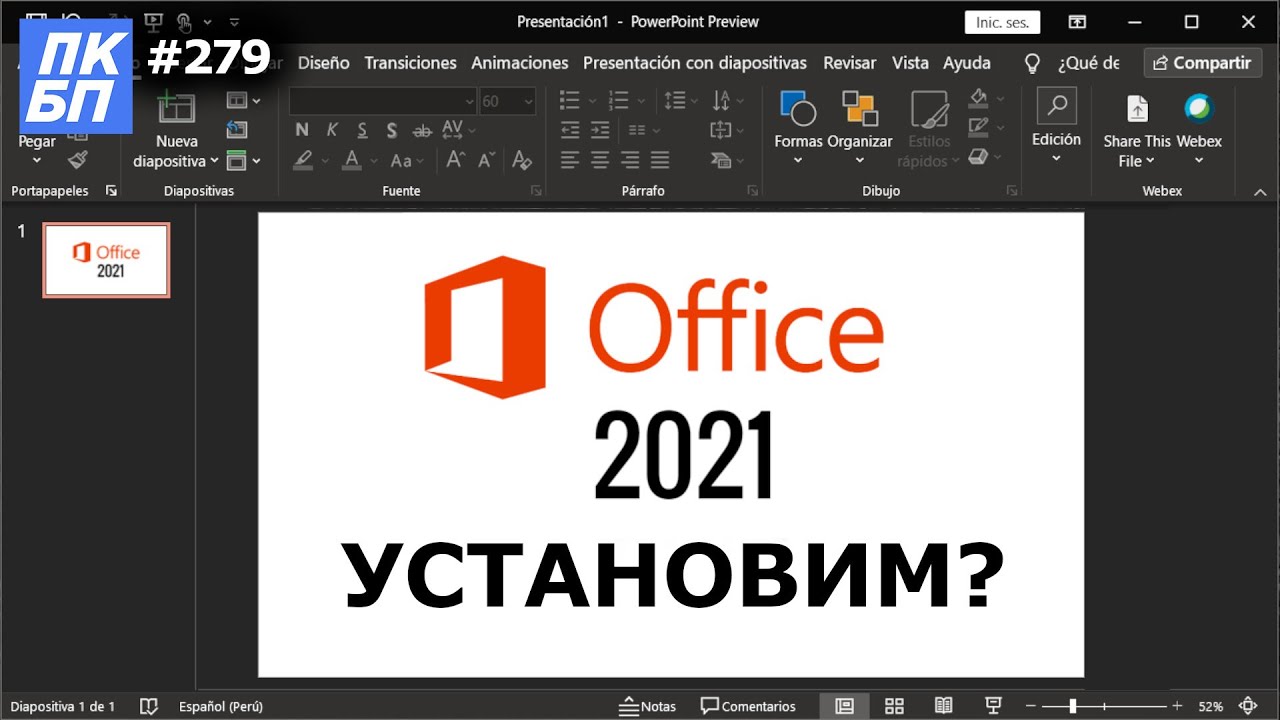Toggle underline (S) formatting
The width and height of the screenshot is (1280, 720).
coord(362,130)
